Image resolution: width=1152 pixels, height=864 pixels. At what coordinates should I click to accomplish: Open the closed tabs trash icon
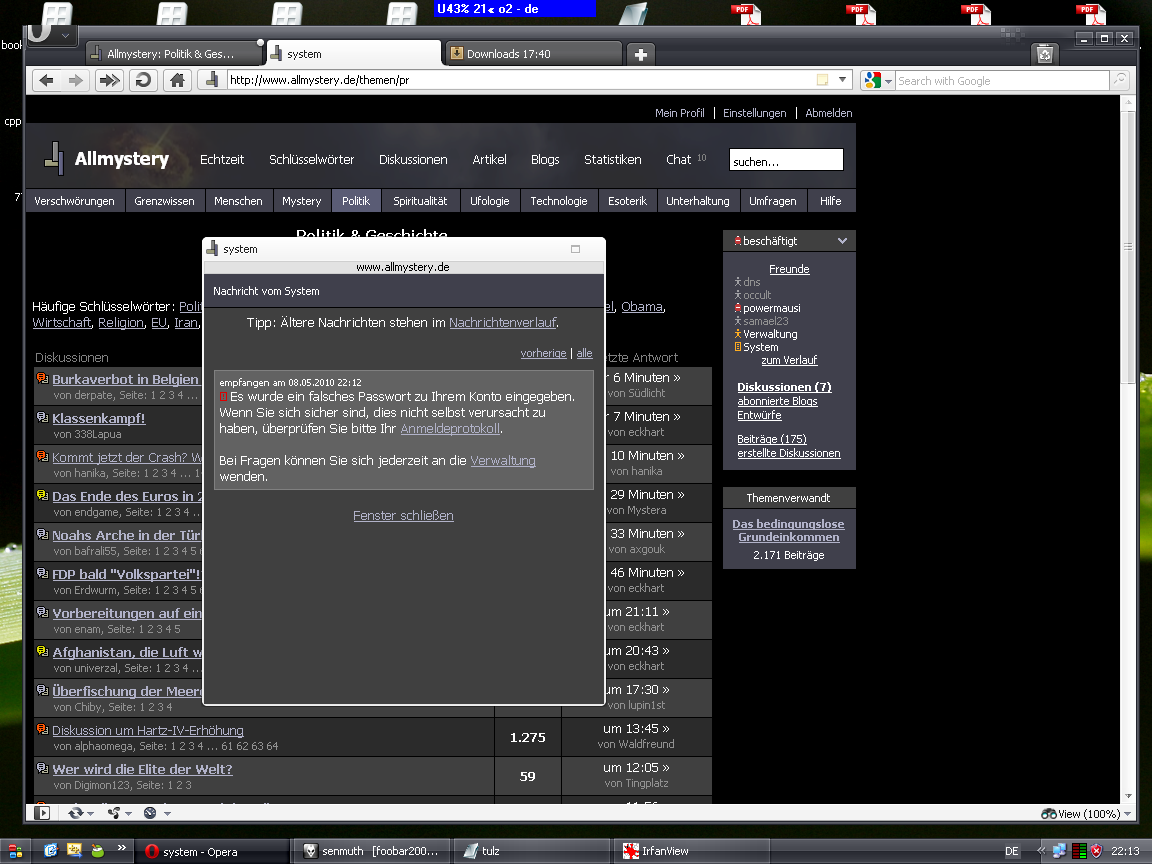coord(1045,54)
